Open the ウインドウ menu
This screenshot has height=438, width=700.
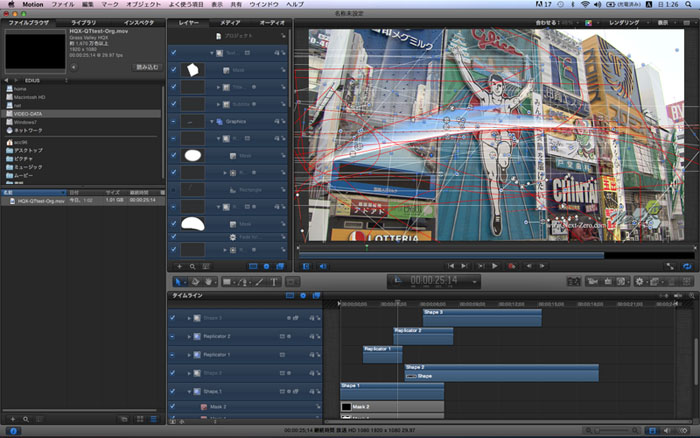point(264,4)
